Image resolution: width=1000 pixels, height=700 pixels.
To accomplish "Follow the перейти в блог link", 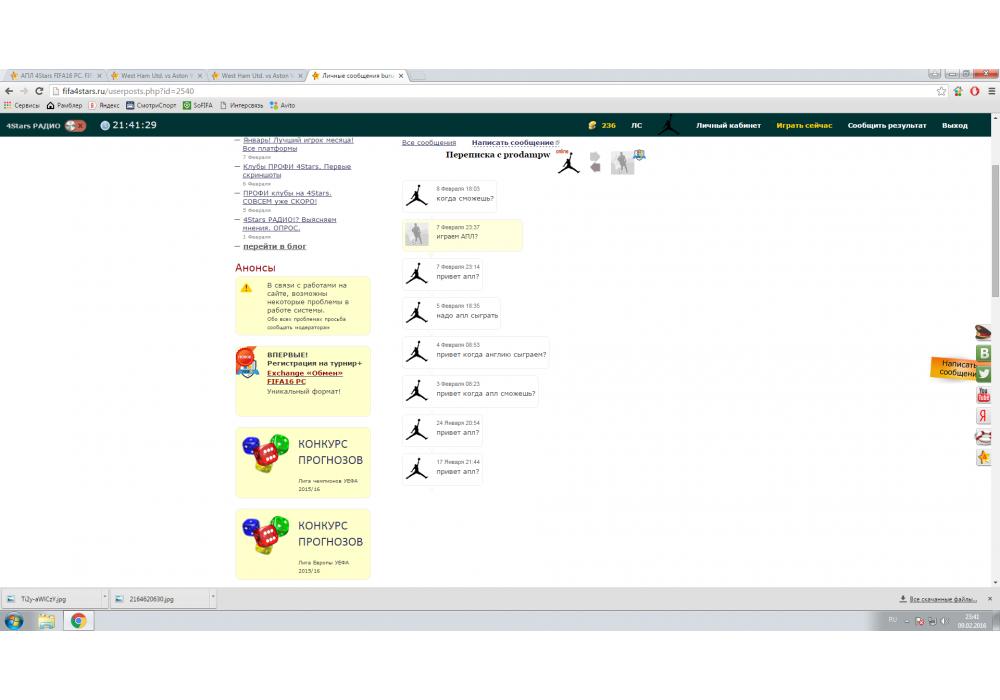I will pos(275,246).
